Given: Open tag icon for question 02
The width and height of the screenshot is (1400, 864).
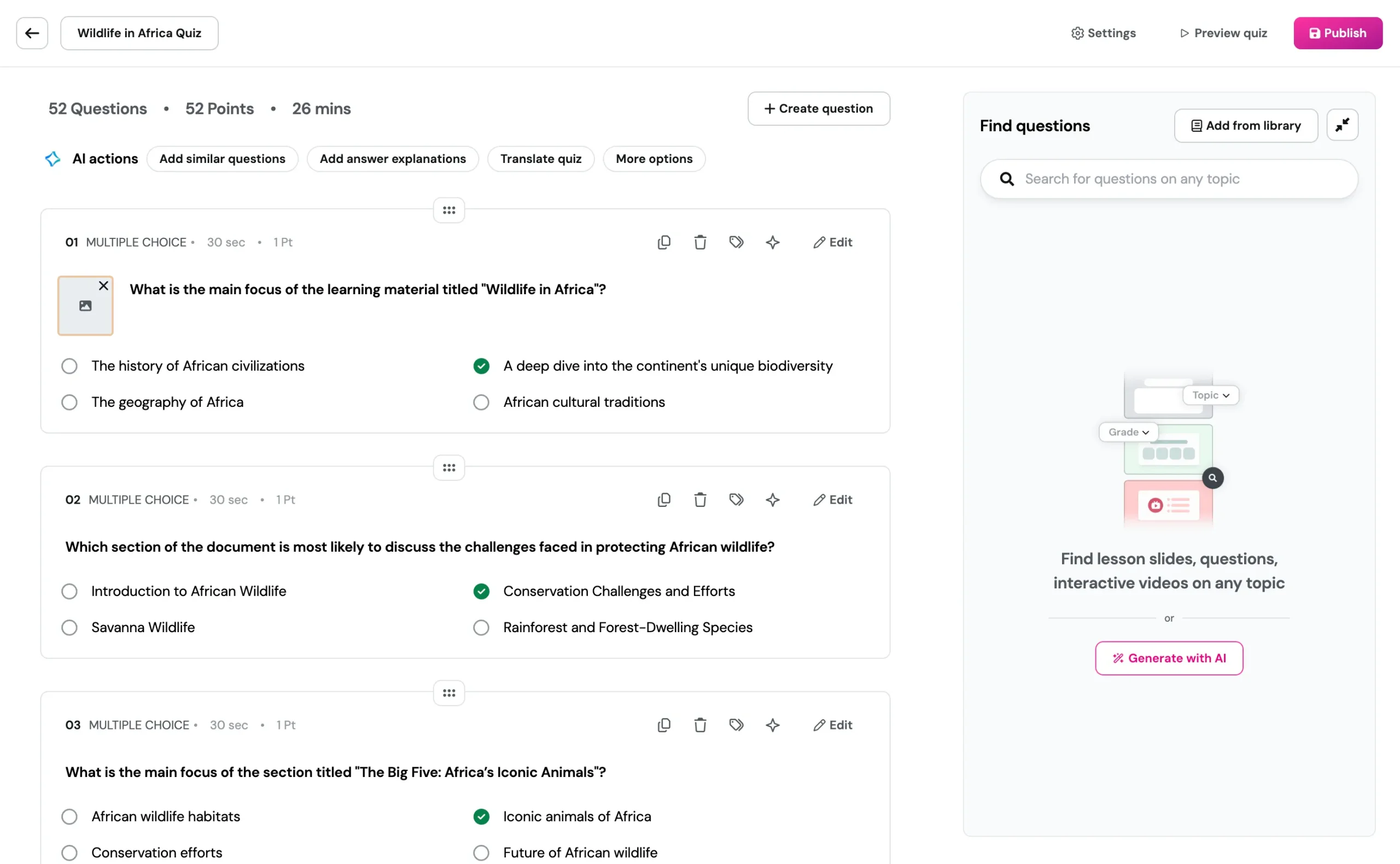Looking at the screenshot, I should point(737,499).
